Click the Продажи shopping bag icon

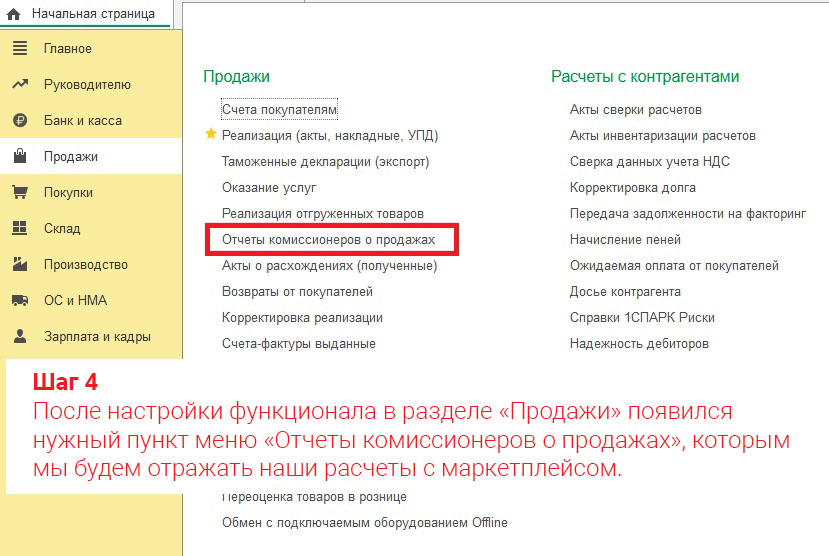[x=20, y=156]
